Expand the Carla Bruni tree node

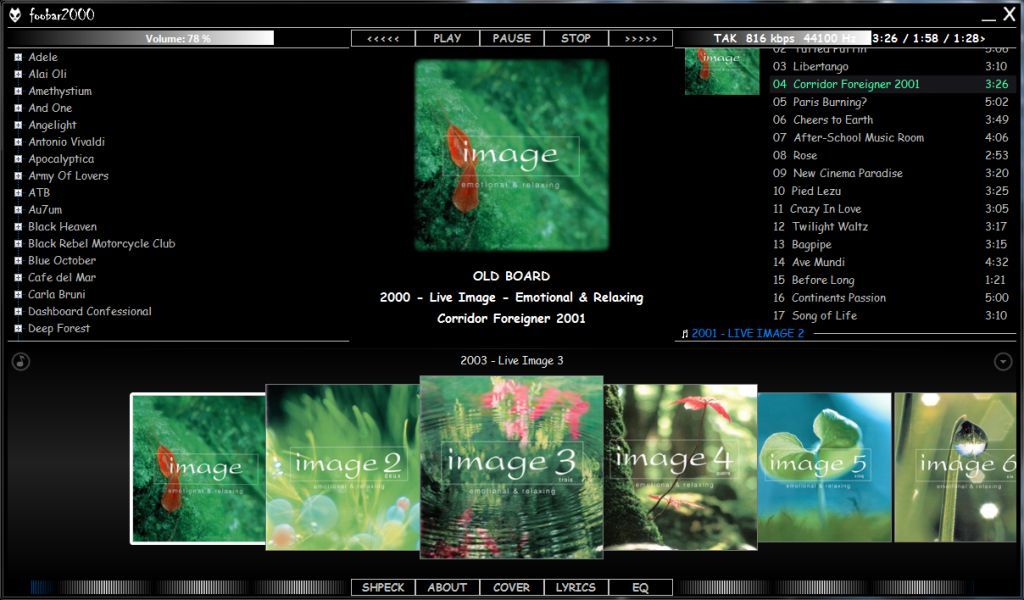pos(18,295)
